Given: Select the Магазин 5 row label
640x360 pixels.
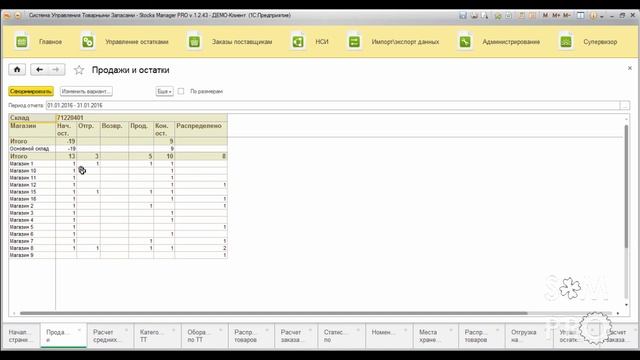Looking at the screenshot, I should coord(21,227).
